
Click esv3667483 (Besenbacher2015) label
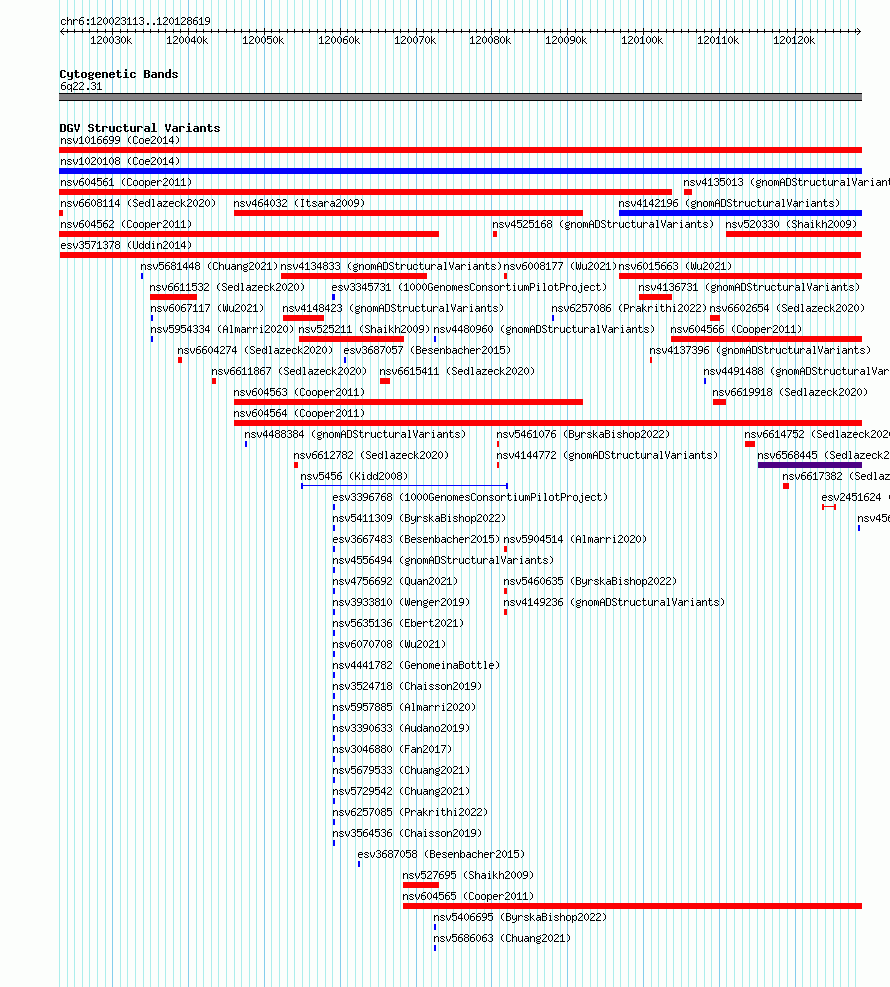point(416,539)
